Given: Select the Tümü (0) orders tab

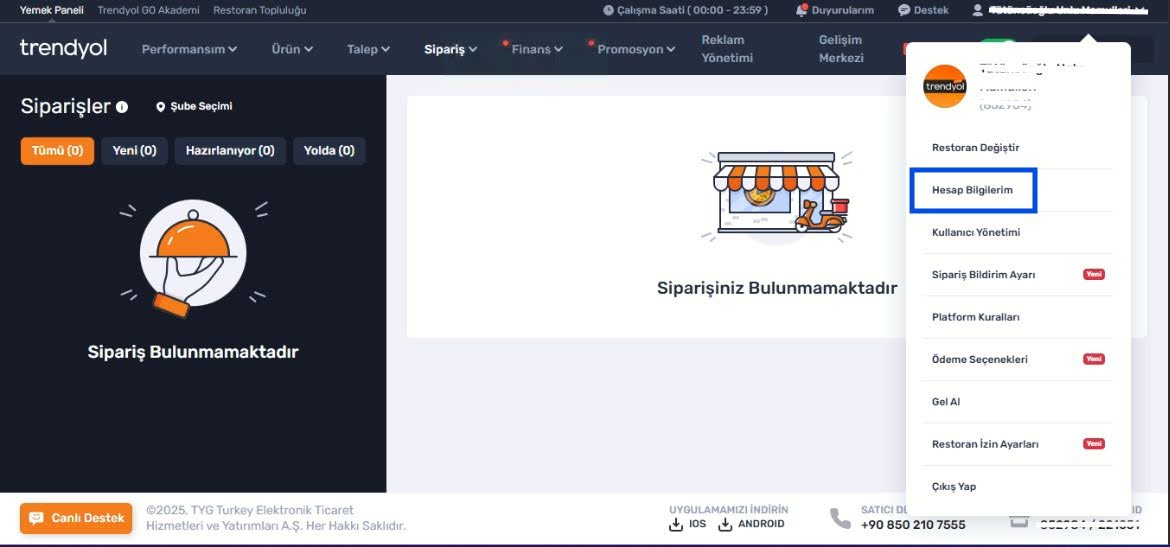Looking at the screenshot, I should pyautogui.click(x=57, y=151).
